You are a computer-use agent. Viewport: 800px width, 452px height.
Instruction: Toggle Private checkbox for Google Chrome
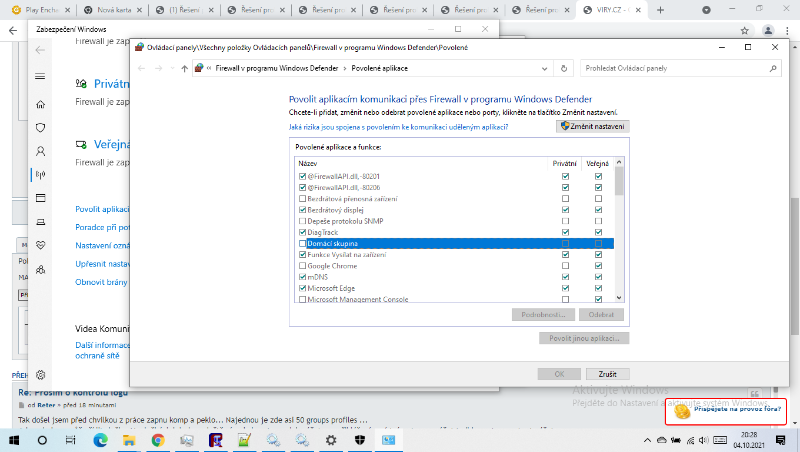565,266
